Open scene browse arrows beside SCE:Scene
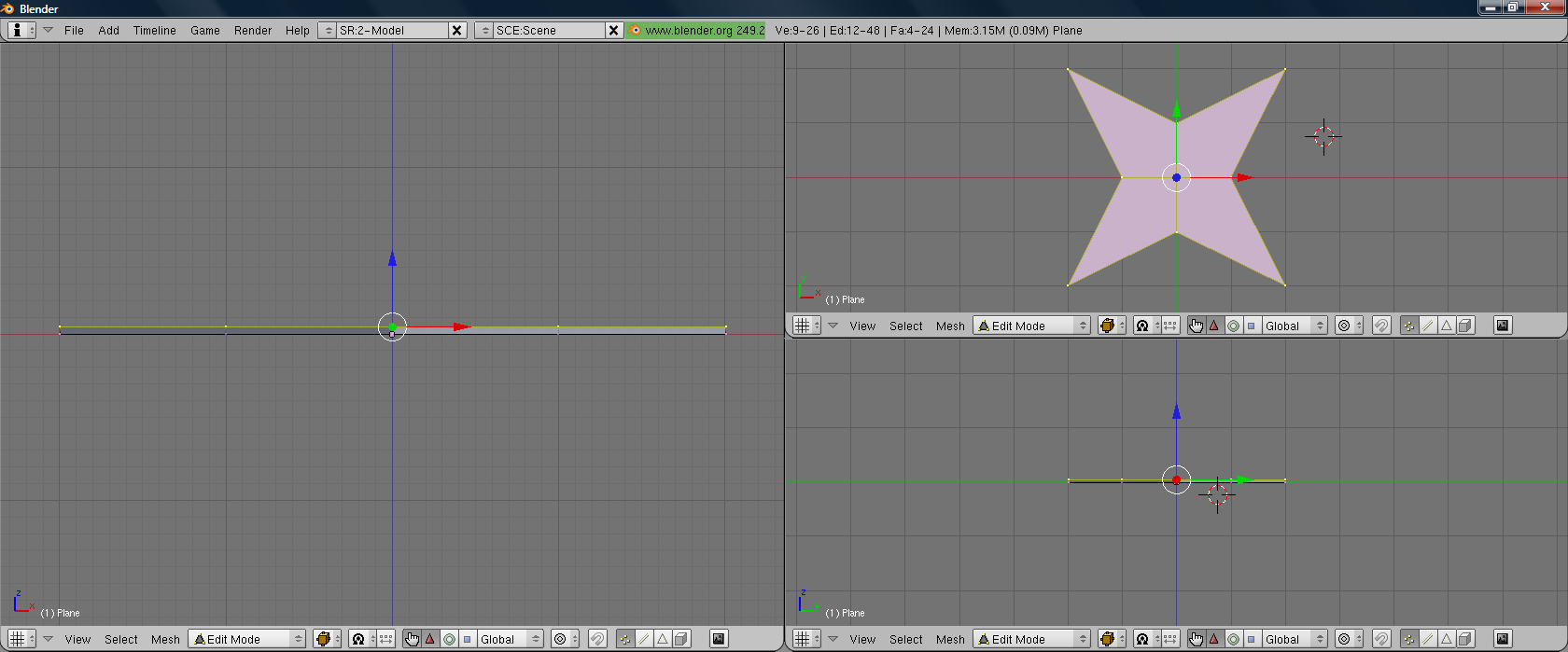 coord(484,30)
